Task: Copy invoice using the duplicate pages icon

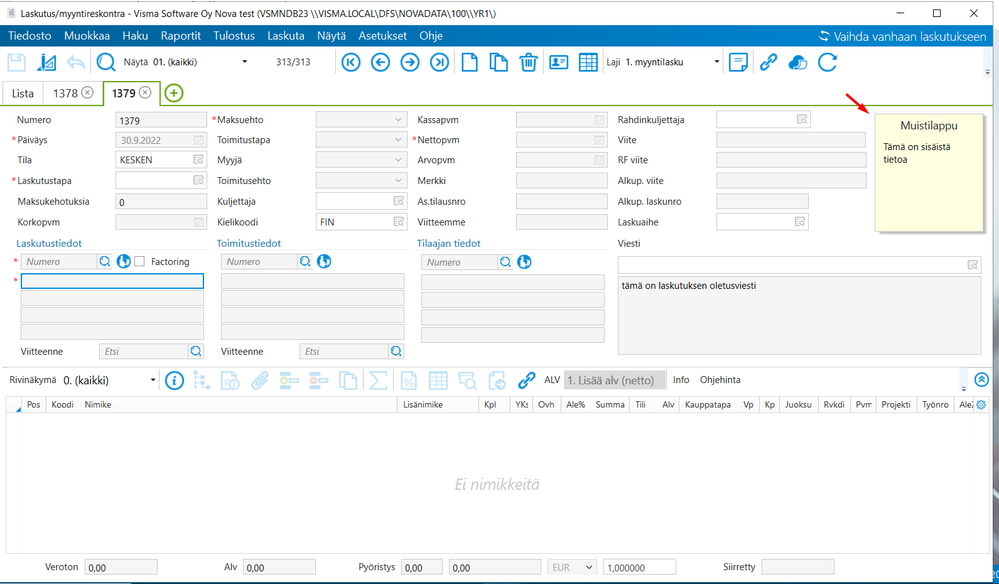Action: click(498, 62)
